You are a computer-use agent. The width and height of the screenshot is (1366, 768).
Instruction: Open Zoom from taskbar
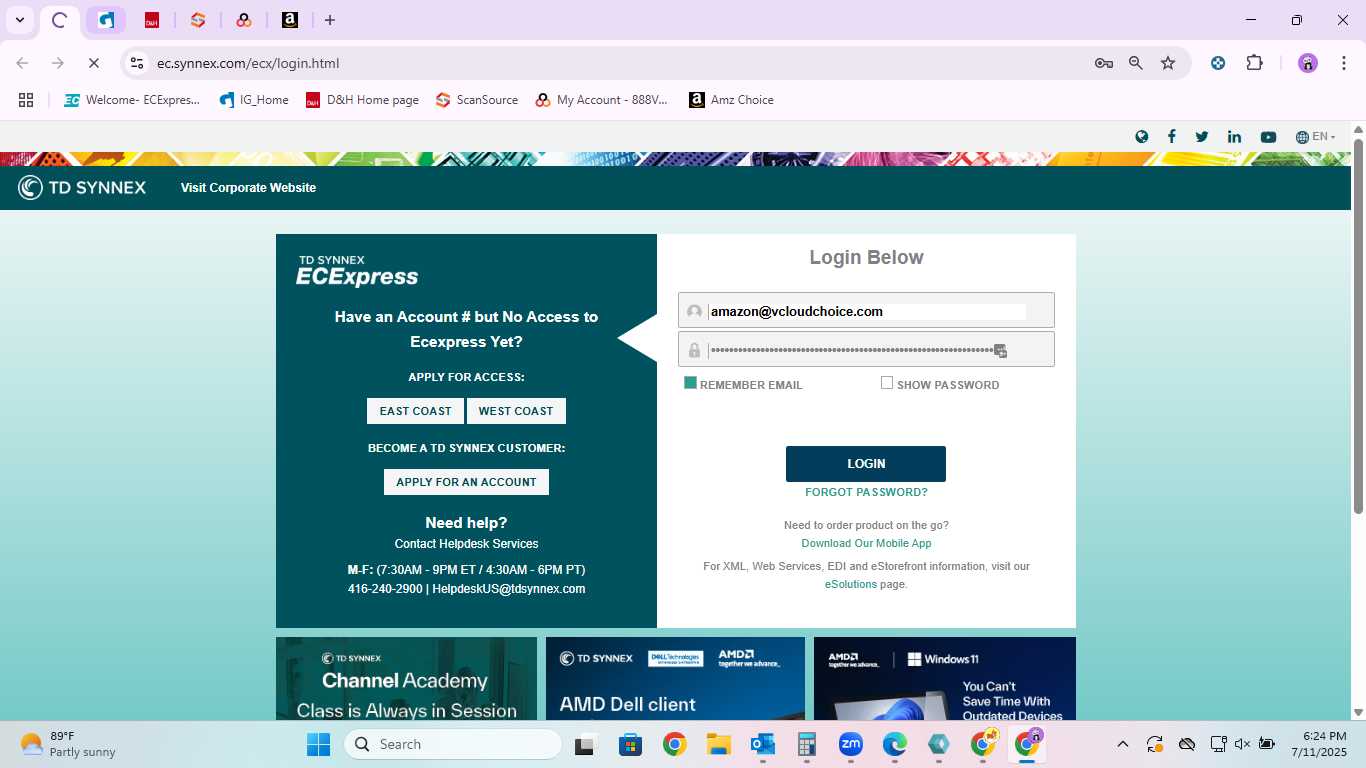click(851, 744)
